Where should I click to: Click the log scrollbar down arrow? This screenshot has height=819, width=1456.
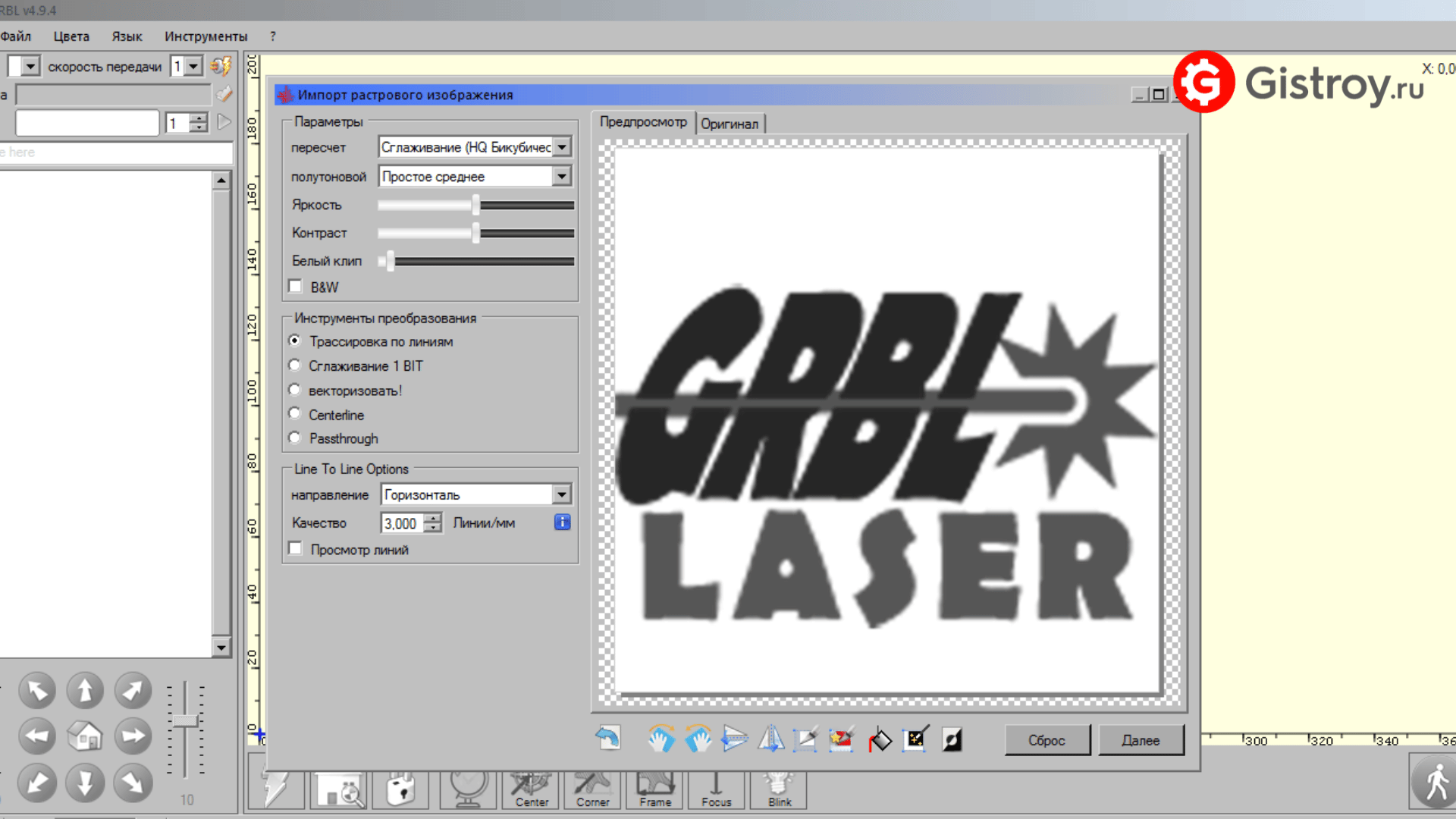(x=221, y=647)
